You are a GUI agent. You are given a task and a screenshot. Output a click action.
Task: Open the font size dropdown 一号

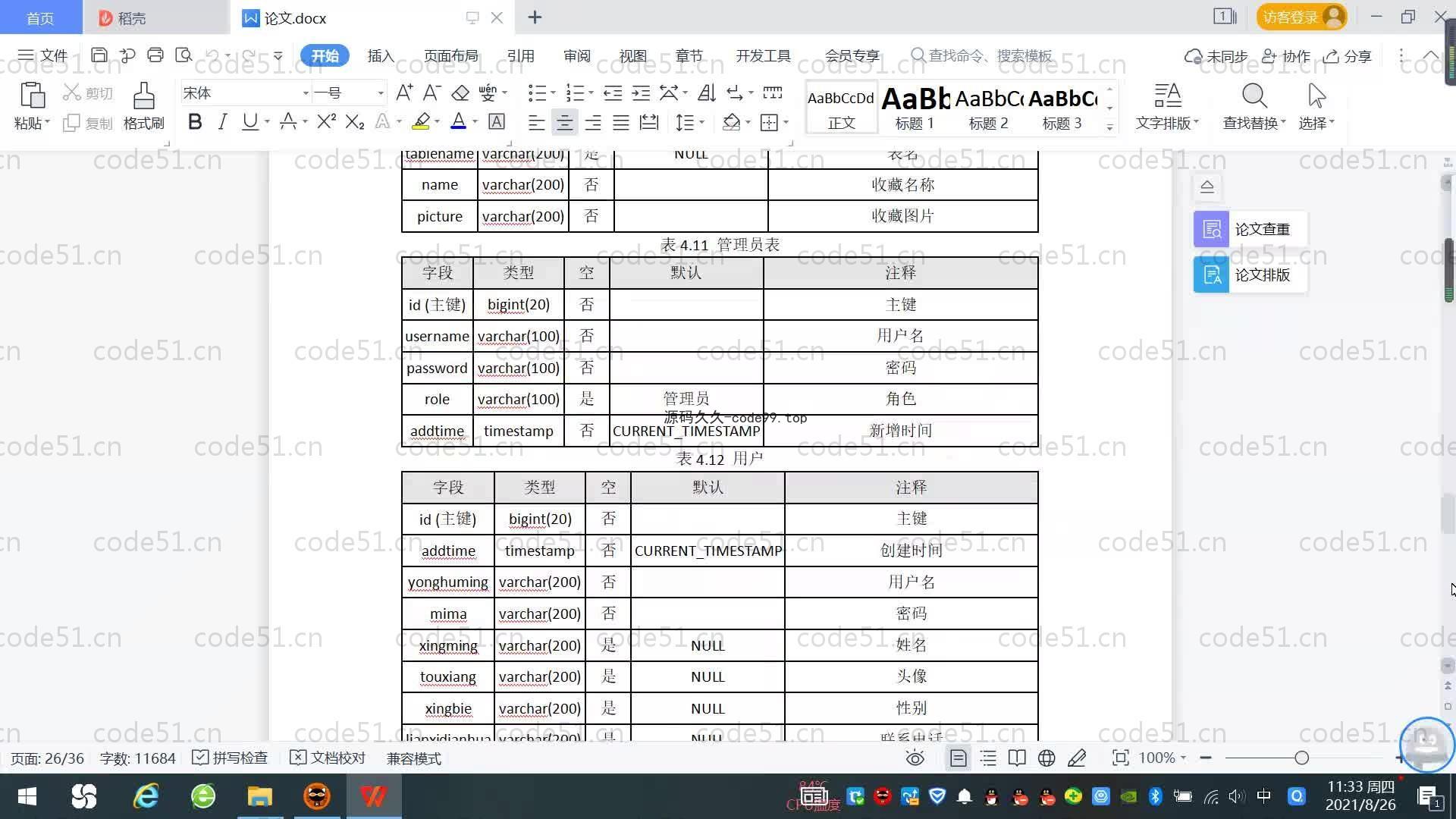pyautogui.click(x=381, y=93)
